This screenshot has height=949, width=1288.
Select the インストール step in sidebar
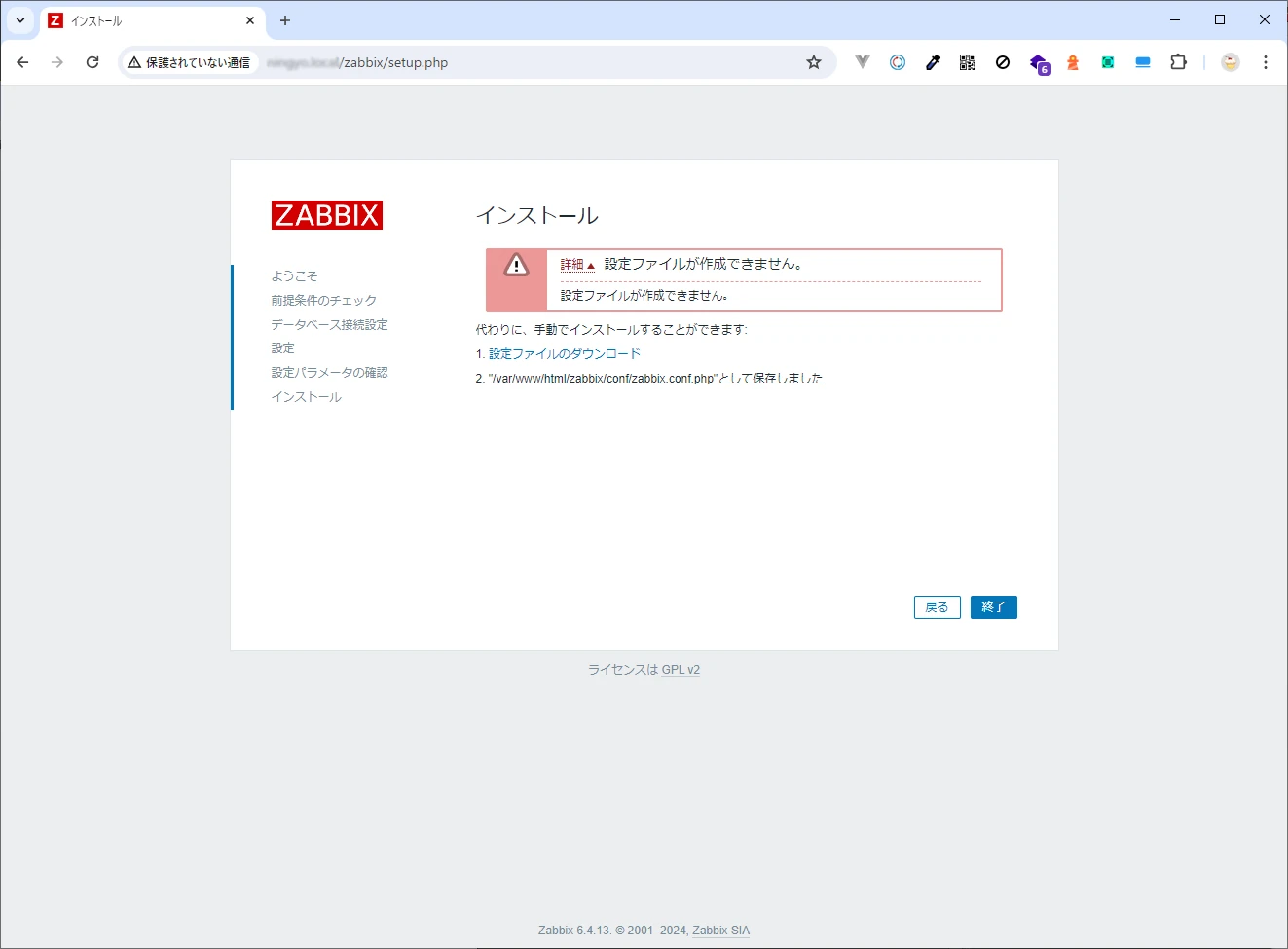pos(306,397)
